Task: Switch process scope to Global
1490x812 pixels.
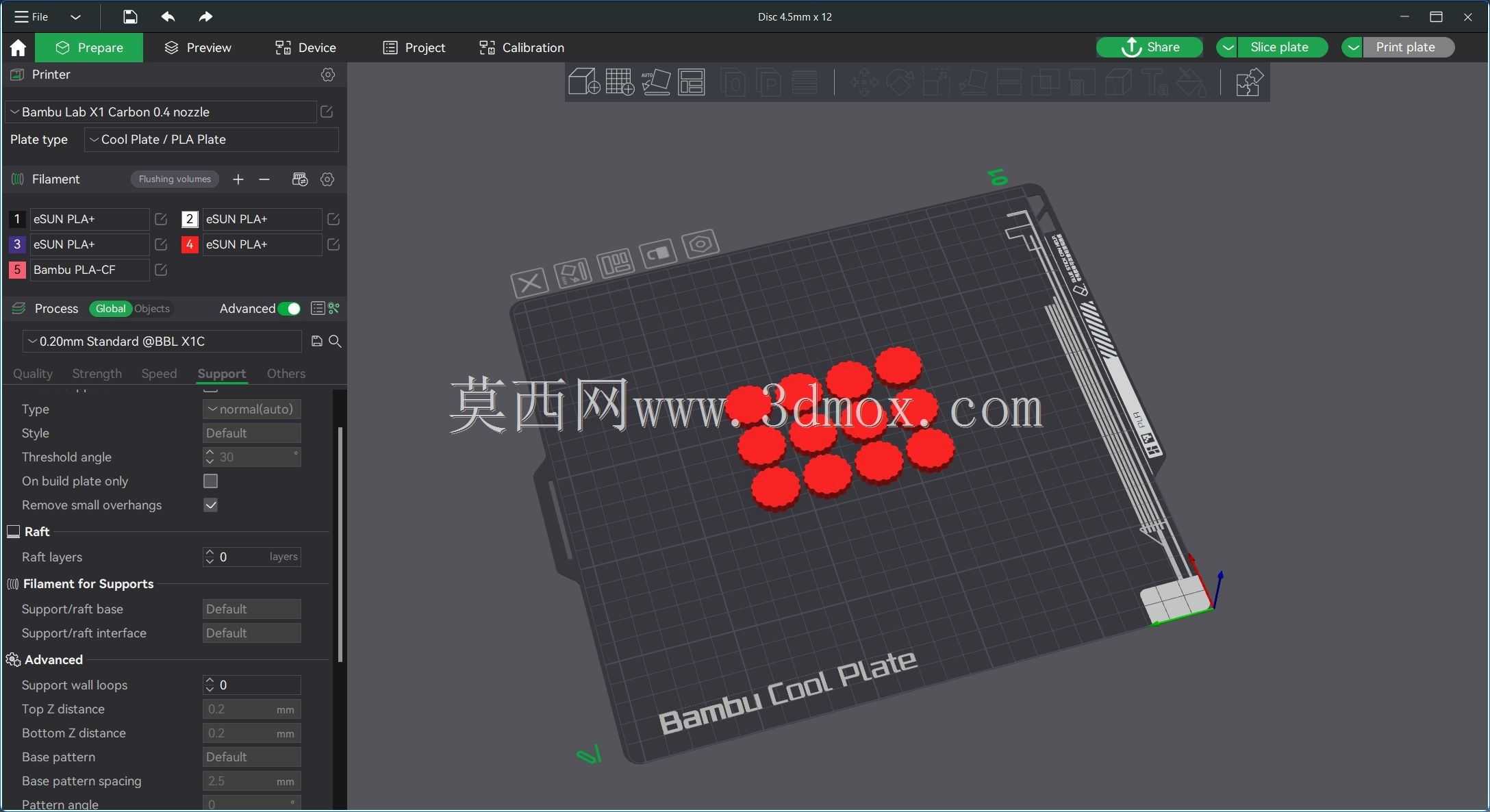Action: tap(110, 309)
